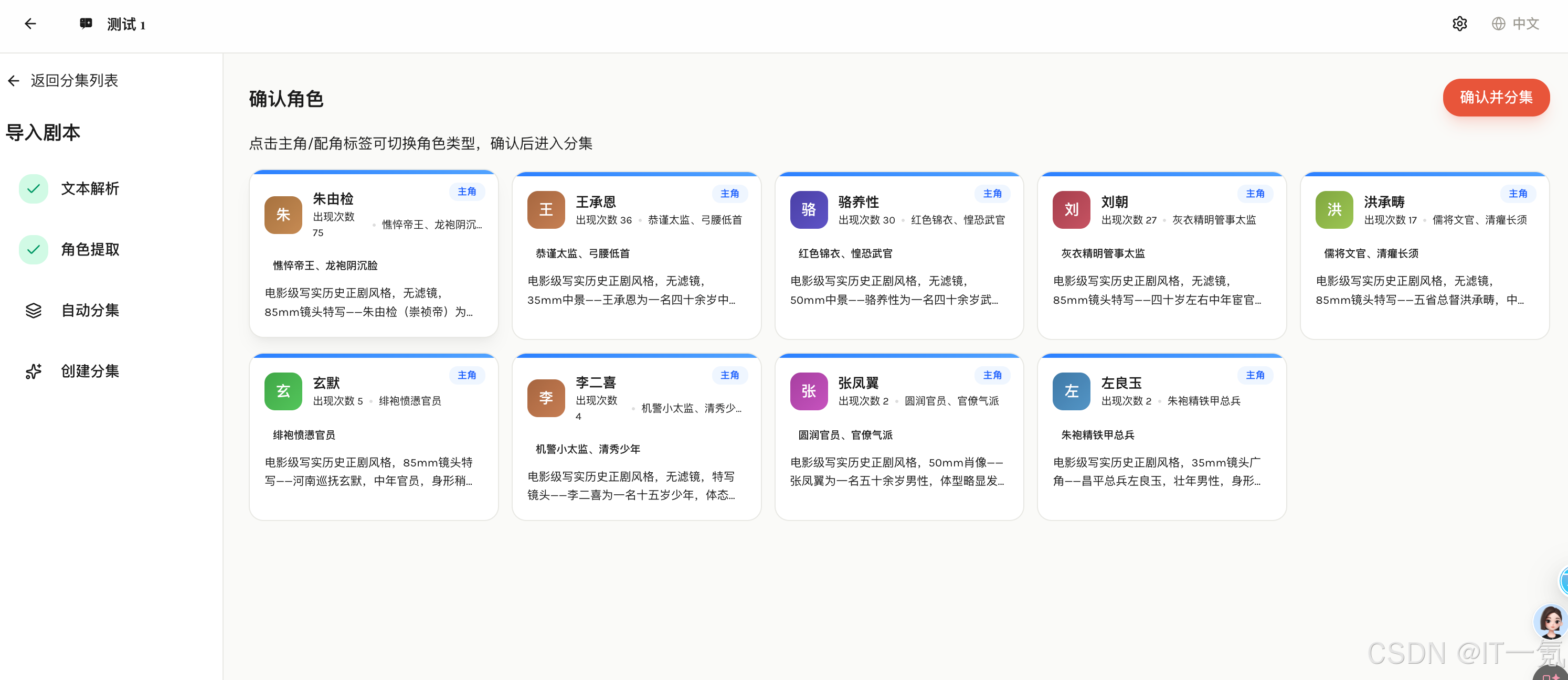Select the 玄默 character card
This screenshot has width=1568, height=680.
(x=373, y=437)
